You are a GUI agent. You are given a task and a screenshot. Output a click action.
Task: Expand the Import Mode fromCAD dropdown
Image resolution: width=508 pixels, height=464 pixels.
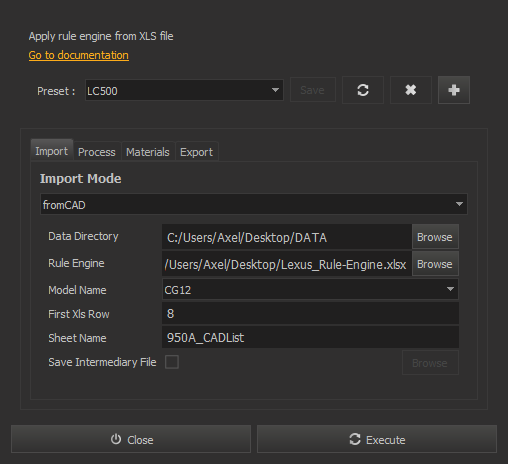[254, 204]
